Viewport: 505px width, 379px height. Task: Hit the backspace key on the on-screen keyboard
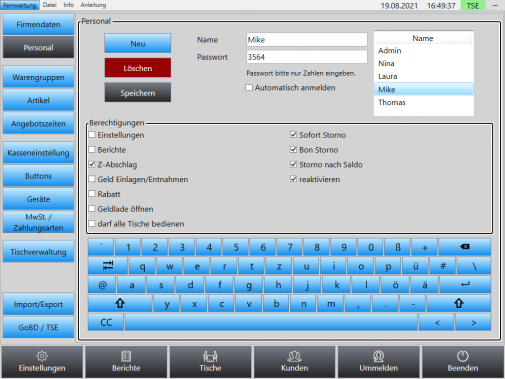pos(465,247)
